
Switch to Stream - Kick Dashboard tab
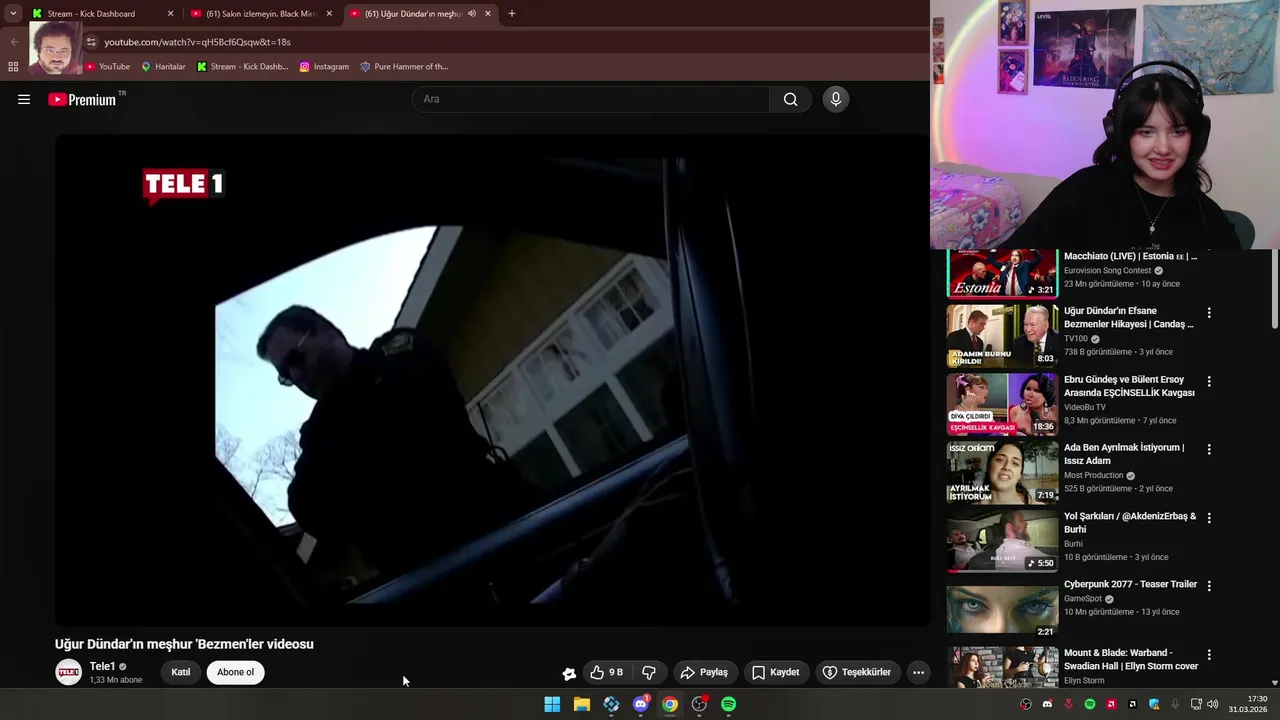point(101,14)
